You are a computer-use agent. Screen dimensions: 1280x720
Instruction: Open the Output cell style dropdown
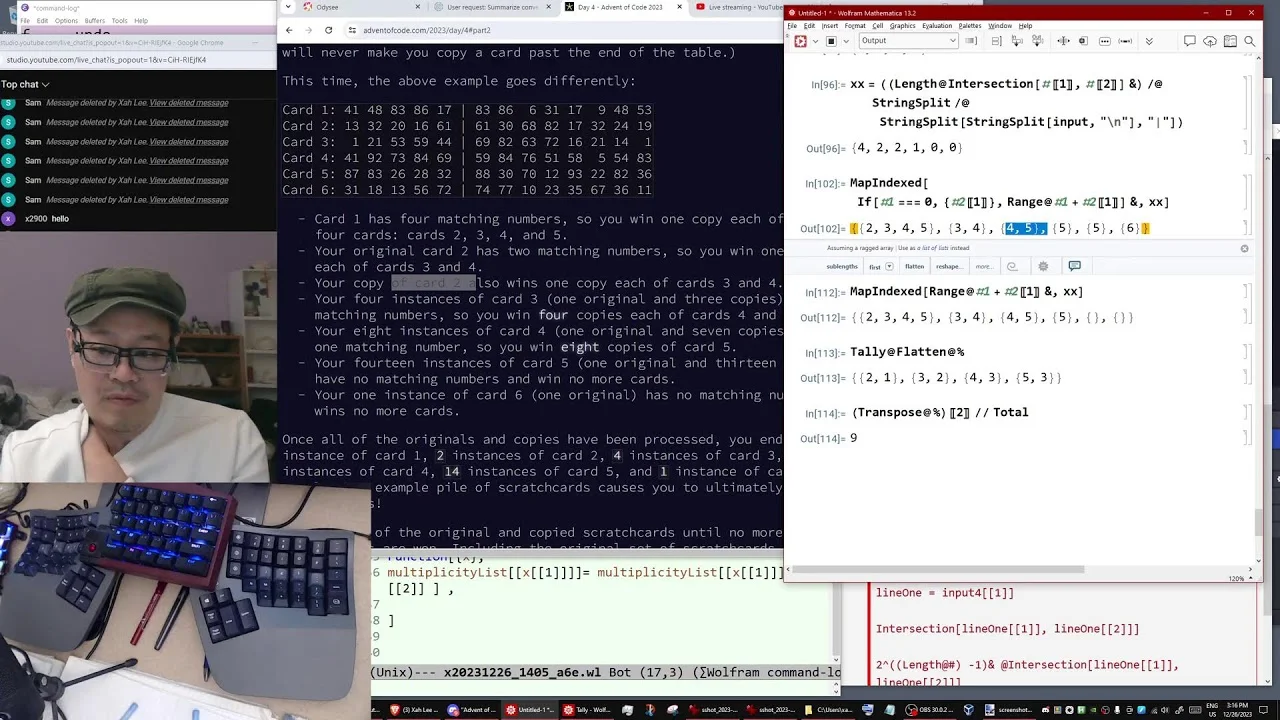(908, 41)
